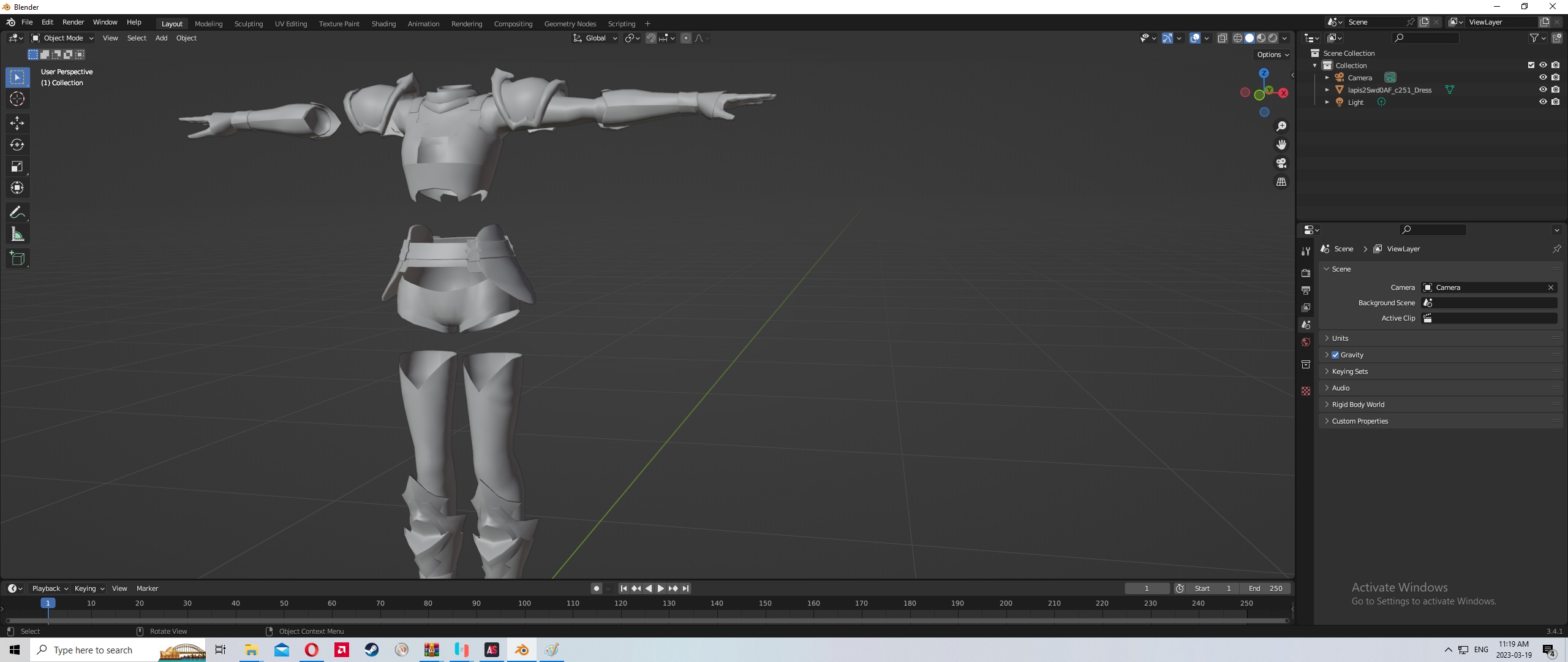Click frame 100 on the timeline

pyautogui.click(x=524, y=603)
